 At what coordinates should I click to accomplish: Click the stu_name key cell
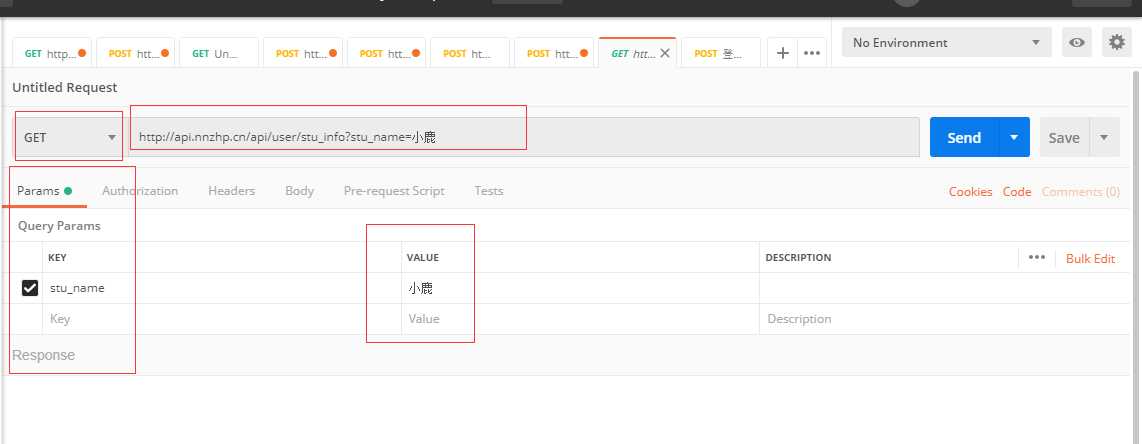coord(221,288)
